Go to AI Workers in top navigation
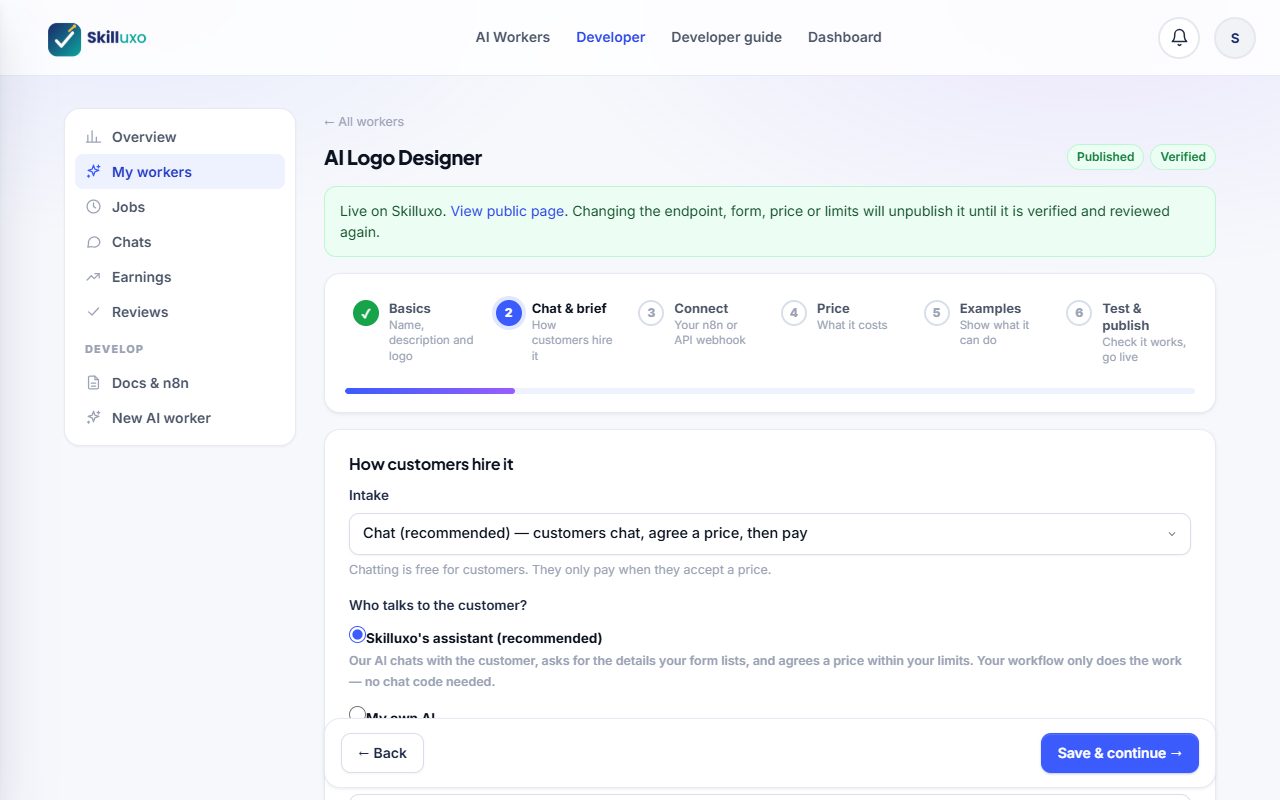The height and width of the screenshot is (800, 1280). point(513,37)
